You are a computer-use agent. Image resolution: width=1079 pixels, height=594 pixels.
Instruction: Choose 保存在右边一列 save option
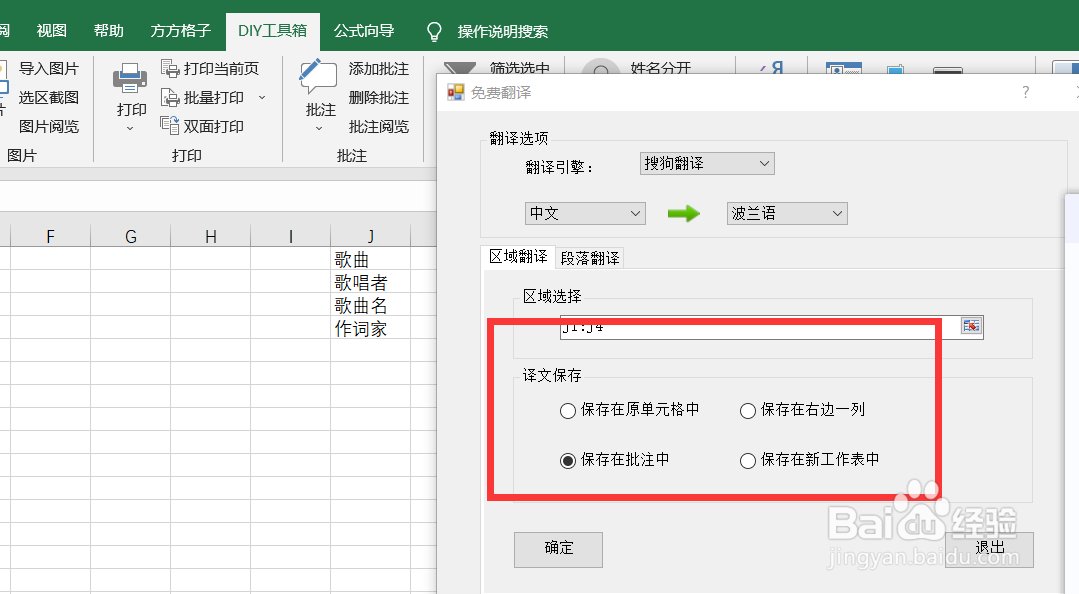748,410
